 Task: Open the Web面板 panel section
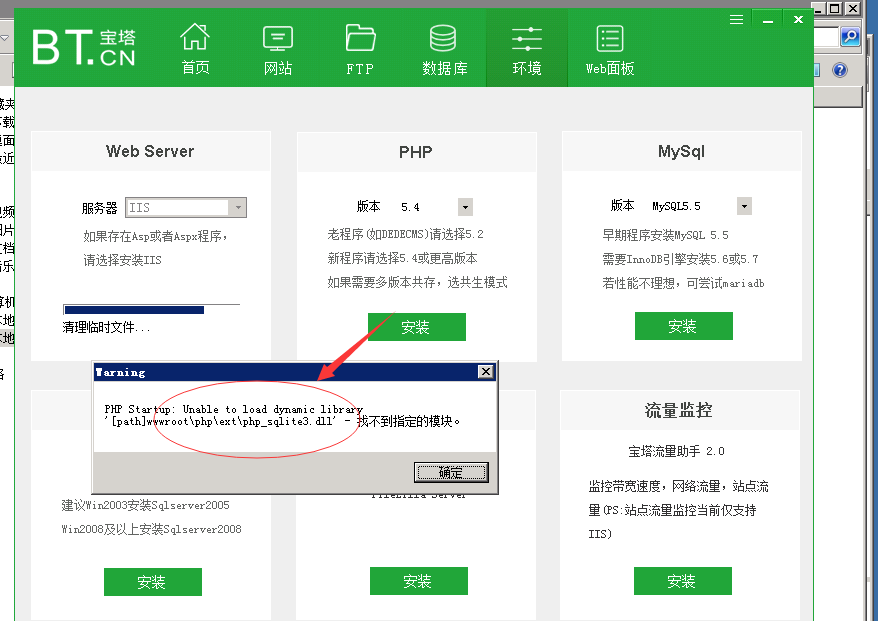click(x=610, y=49)
